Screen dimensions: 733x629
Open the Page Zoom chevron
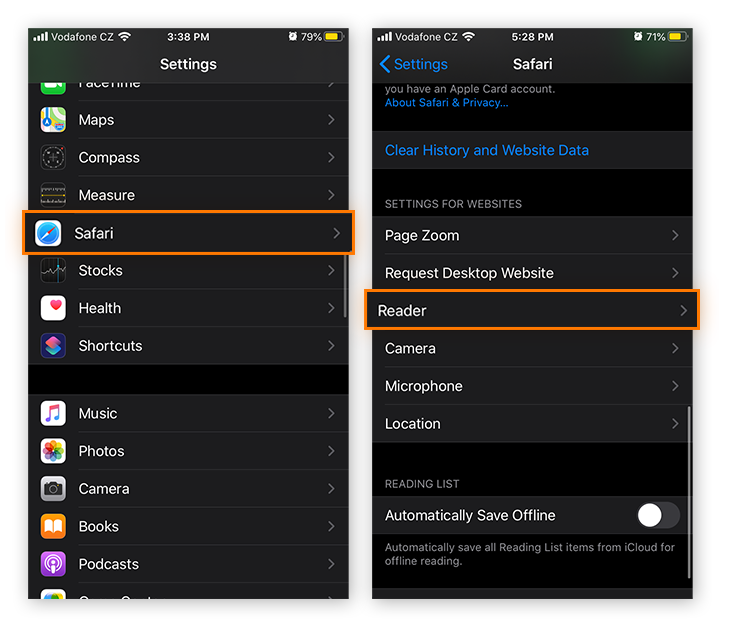point(675,235)
